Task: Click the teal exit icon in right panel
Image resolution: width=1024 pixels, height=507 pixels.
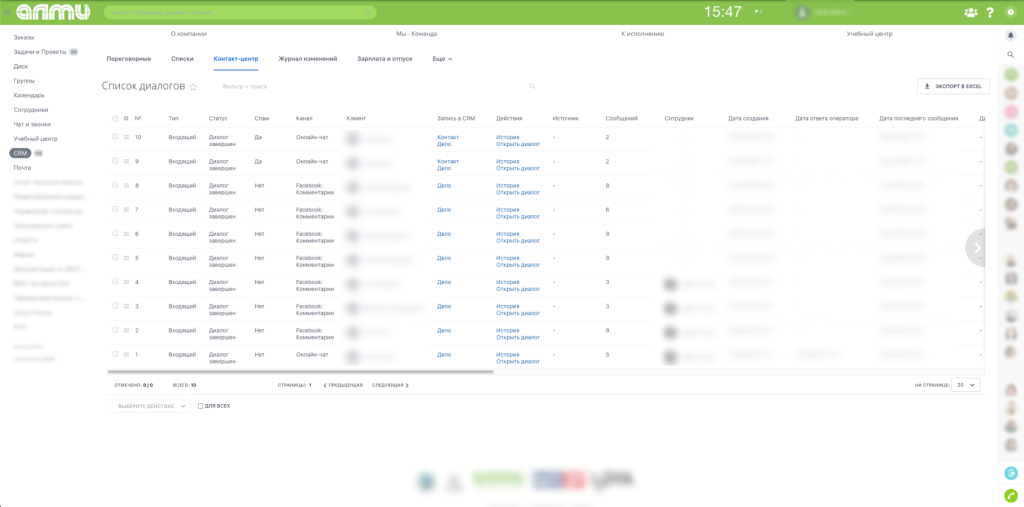Action: click(x=1010, y=473)
